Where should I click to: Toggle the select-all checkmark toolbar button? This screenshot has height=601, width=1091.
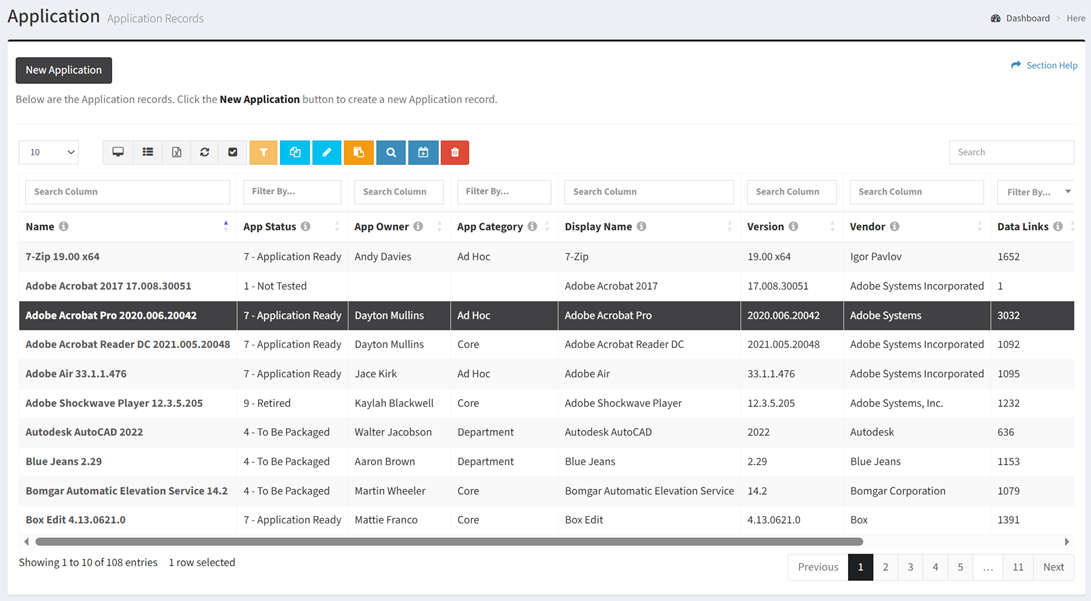[x=233, y=152]
